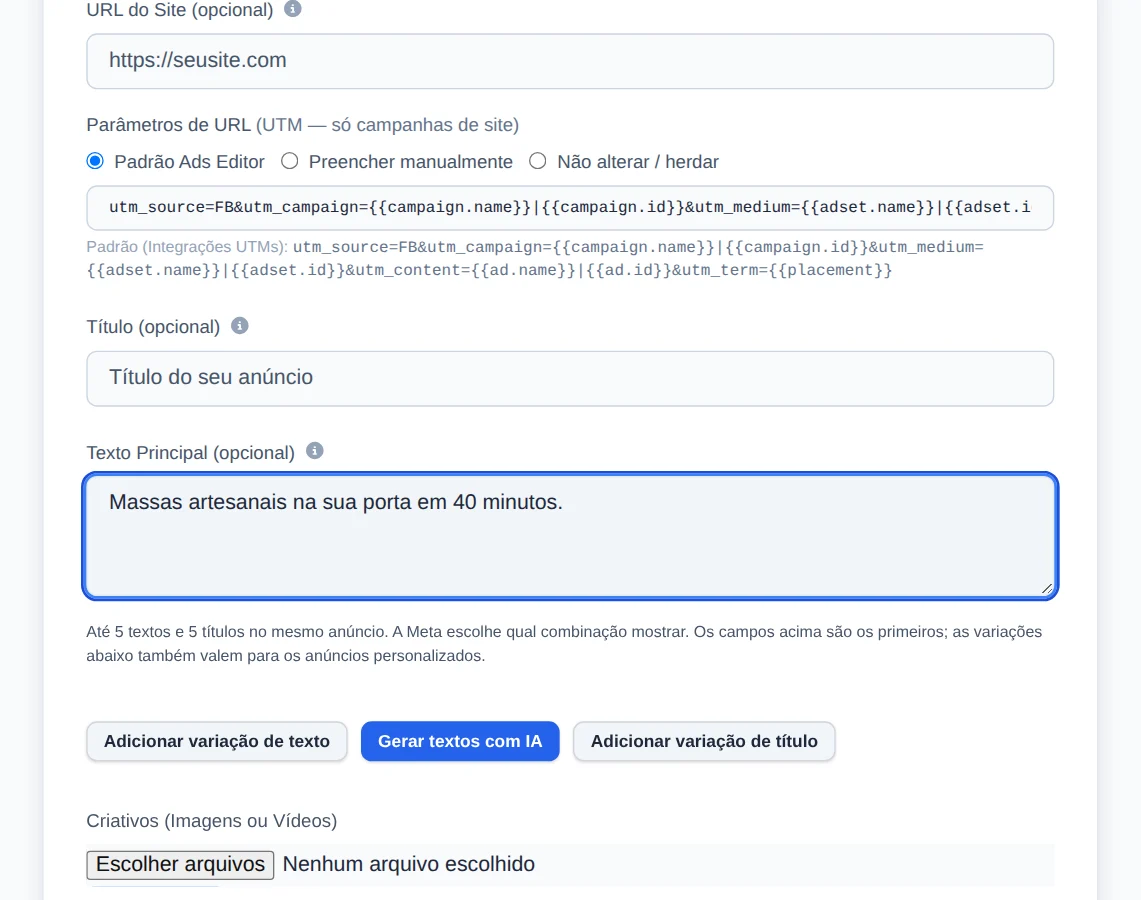Screen dimensions: 1141x900
Task: Click the UTM parameters text field
Action: [570, 208]
